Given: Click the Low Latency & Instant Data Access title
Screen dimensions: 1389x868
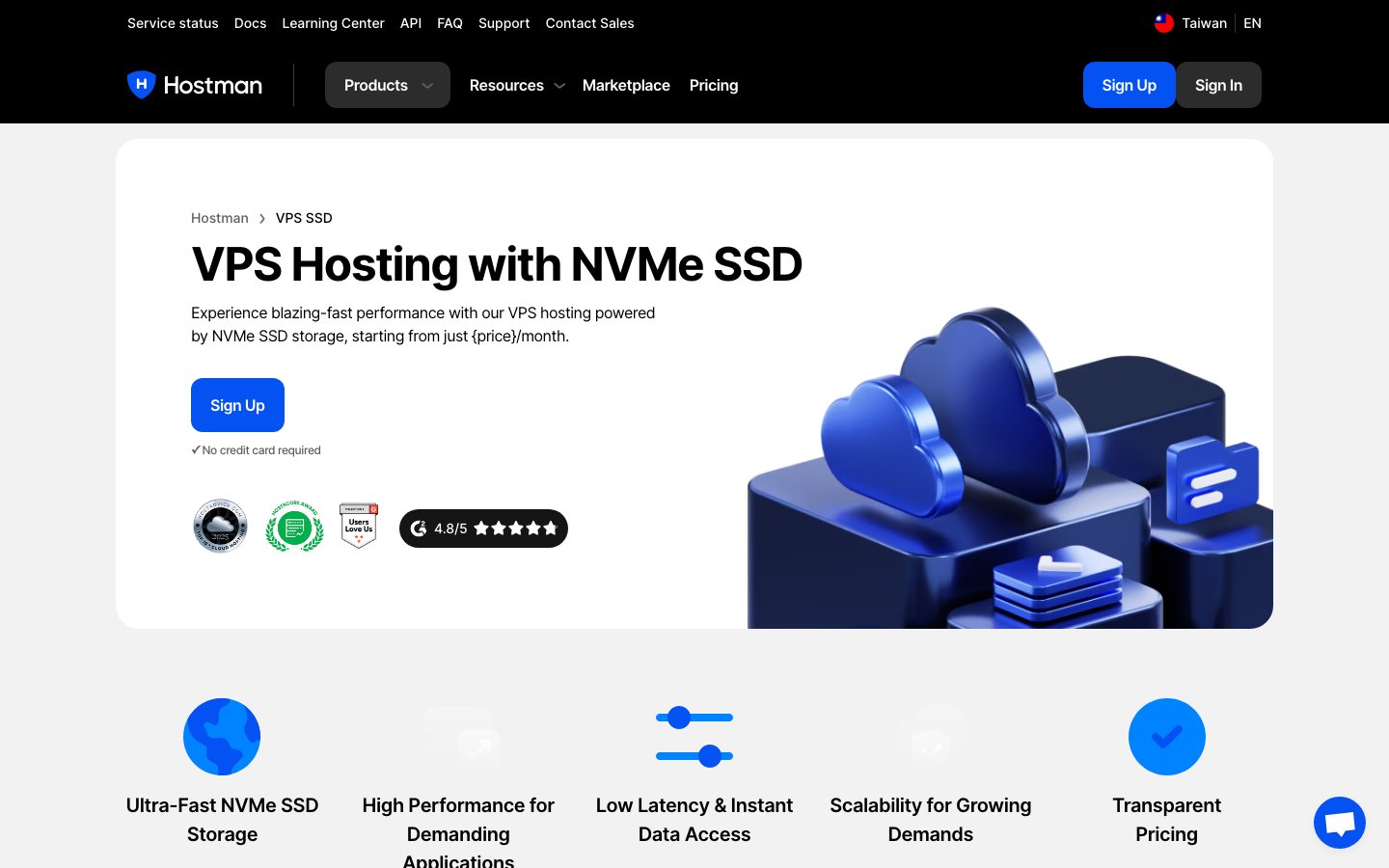Looking at the screenshot, I should (694, 820).
